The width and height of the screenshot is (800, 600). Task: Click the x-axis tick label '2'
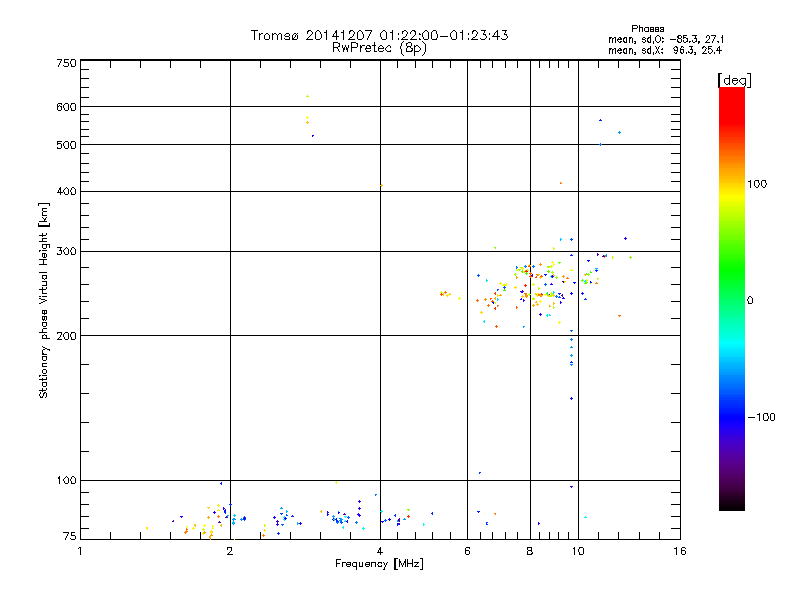tap(230, 551)
